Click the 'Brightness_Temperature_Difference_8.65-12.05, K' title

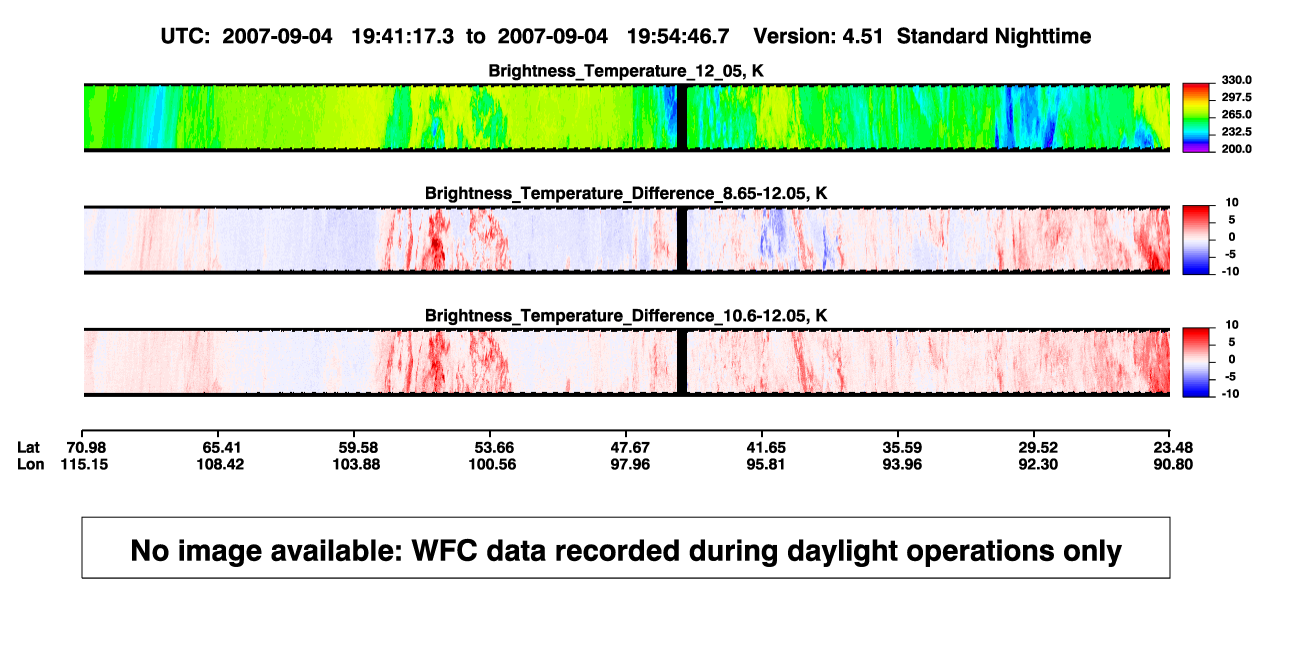click(626, 193)
